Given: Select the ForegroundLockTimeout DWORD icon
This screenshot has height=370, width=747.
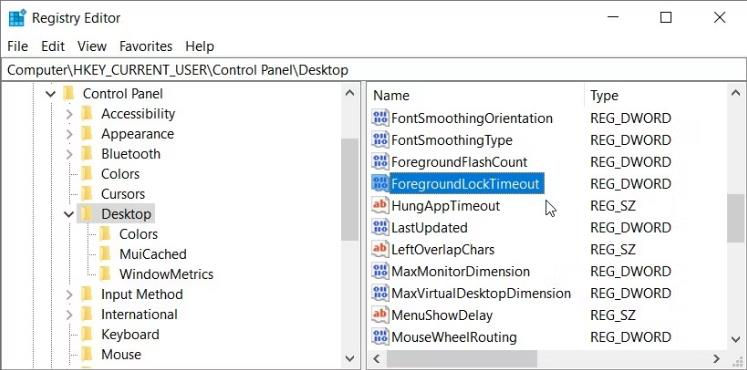Looking at the screenshot, I should [x=380, y=184].
